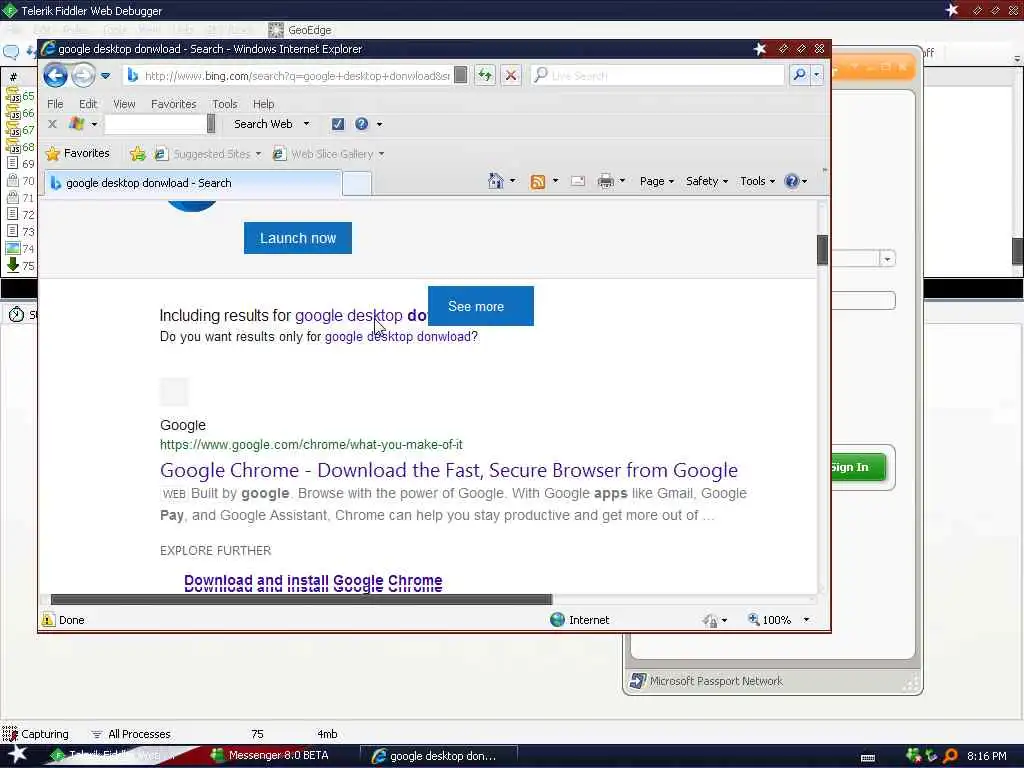This screenshot has width=1024, height=768.
Task: Click Add to Favorites Bar star icon
Action: click(x=137, y=153)
